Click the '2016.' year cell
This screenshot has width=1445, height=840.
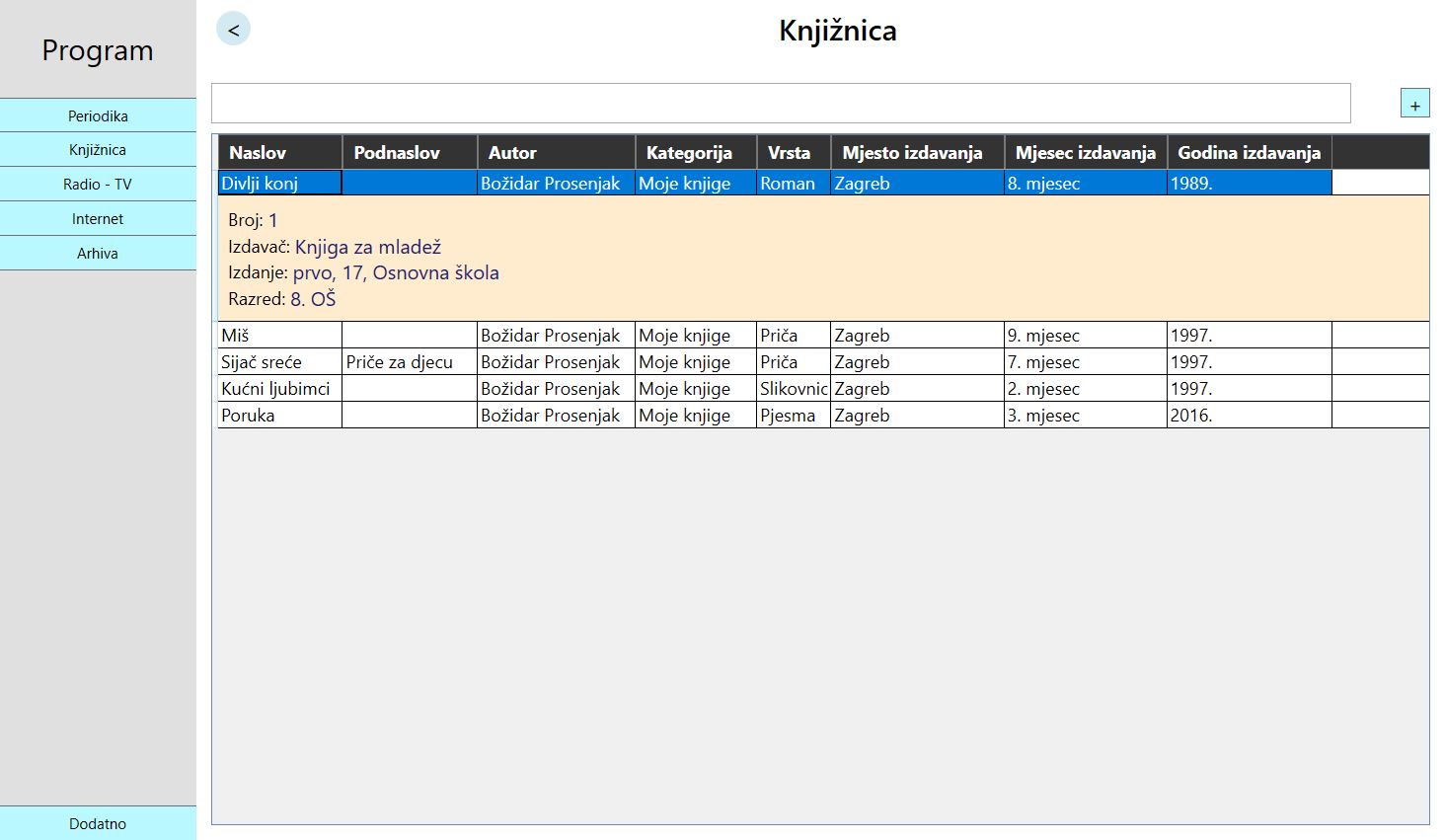click(x=1250, y=415)
